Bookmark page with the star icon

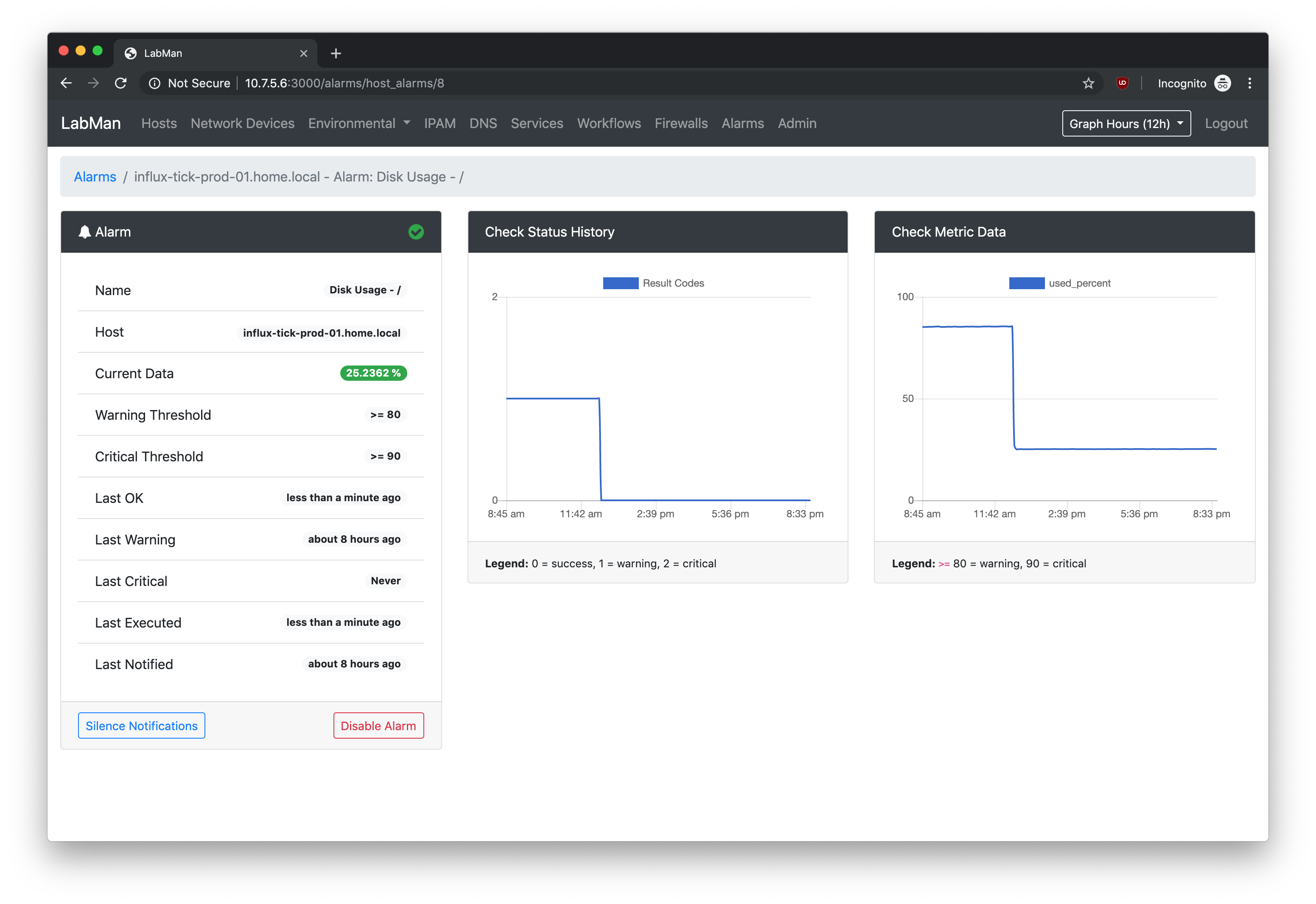coord(1088,83)
